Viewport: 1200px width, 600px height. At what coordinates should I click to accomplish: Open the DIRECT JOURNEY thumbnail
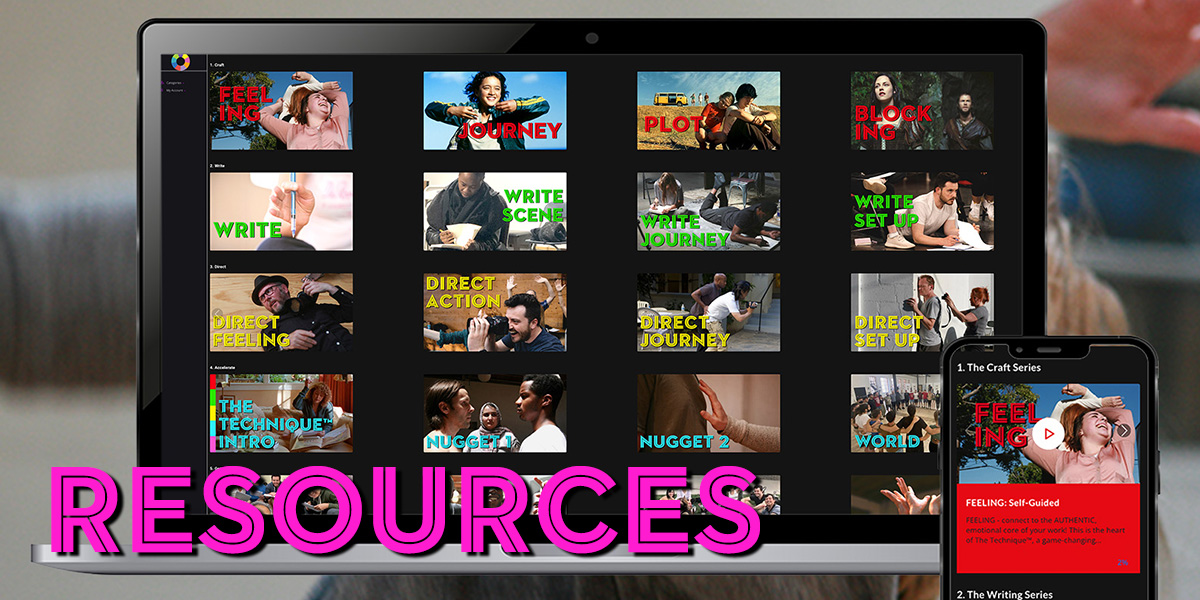(709, 312)
